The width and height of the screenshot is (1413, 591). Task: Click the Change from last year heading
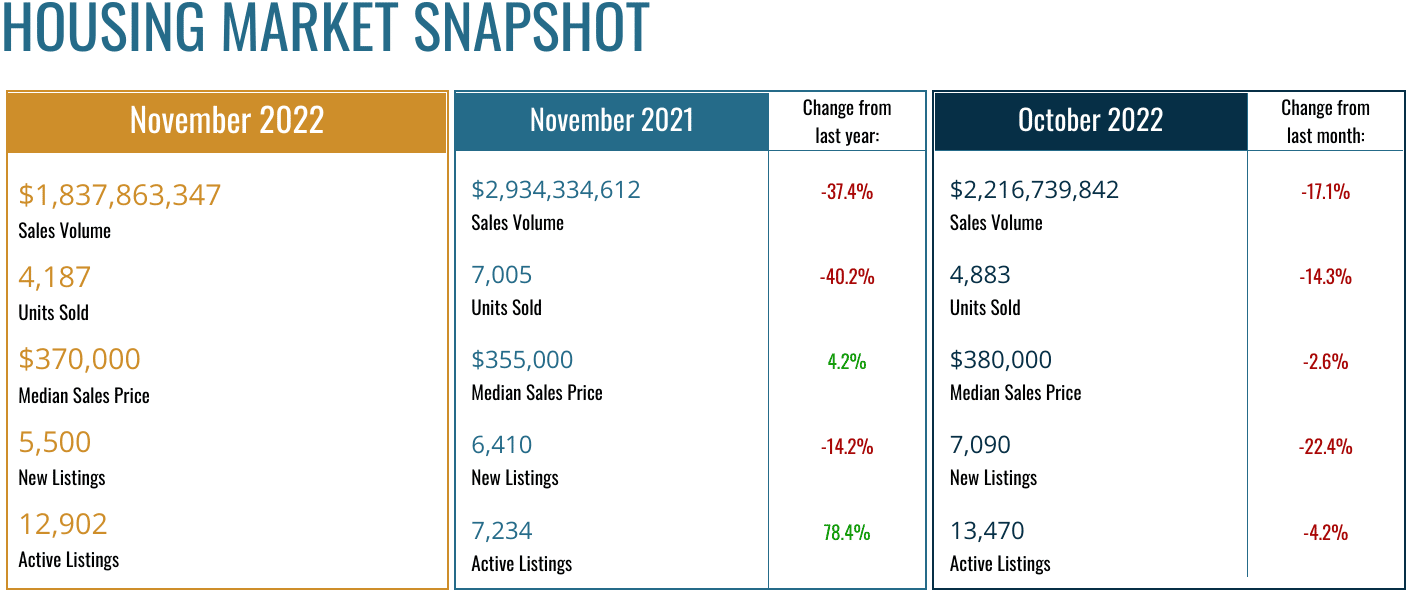tap(847, 121)
